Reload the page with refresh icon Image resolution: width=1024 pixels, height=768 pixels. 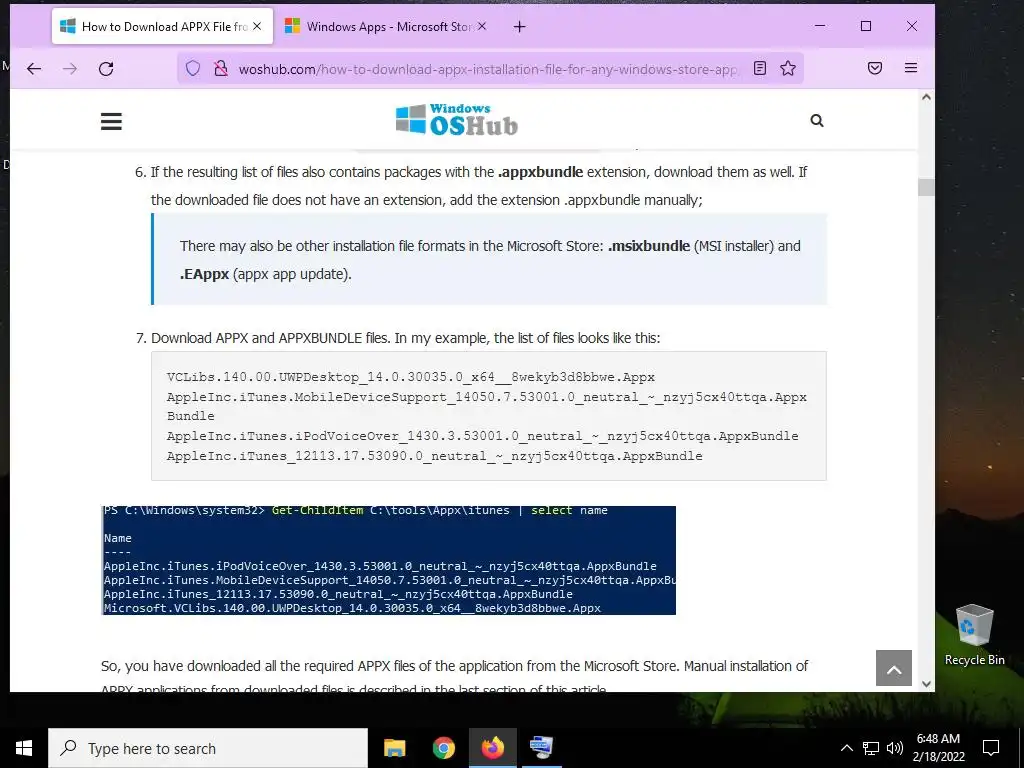click(x=106, y=69)
